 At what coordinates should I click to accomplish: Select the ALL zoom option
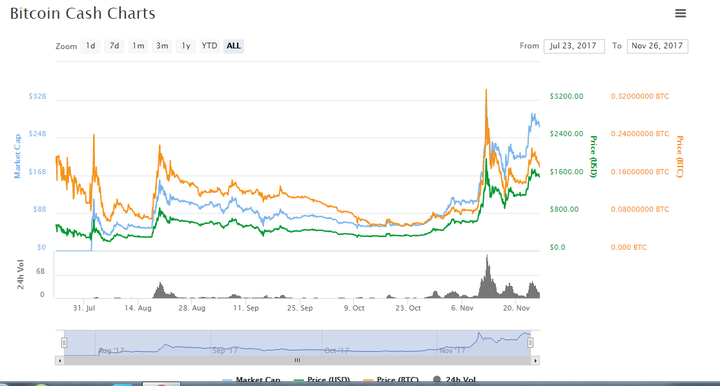[x=233, y=46]
